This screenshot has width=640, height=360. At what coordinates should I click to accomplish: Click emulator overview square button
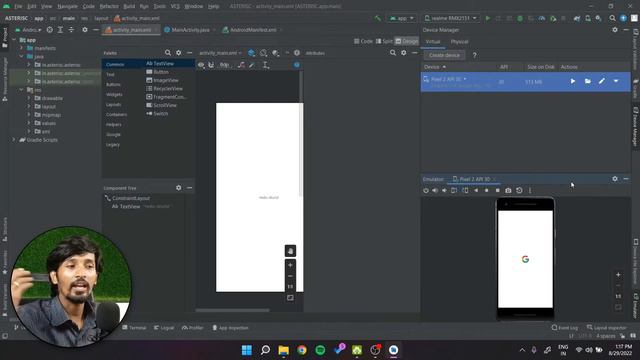click(x=497, y=191)
